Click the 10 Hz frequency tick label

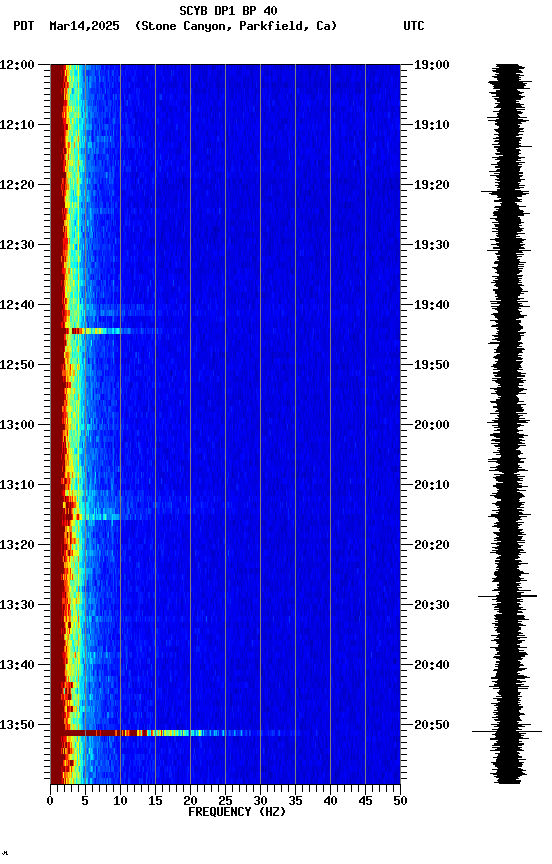pos(120,801)
